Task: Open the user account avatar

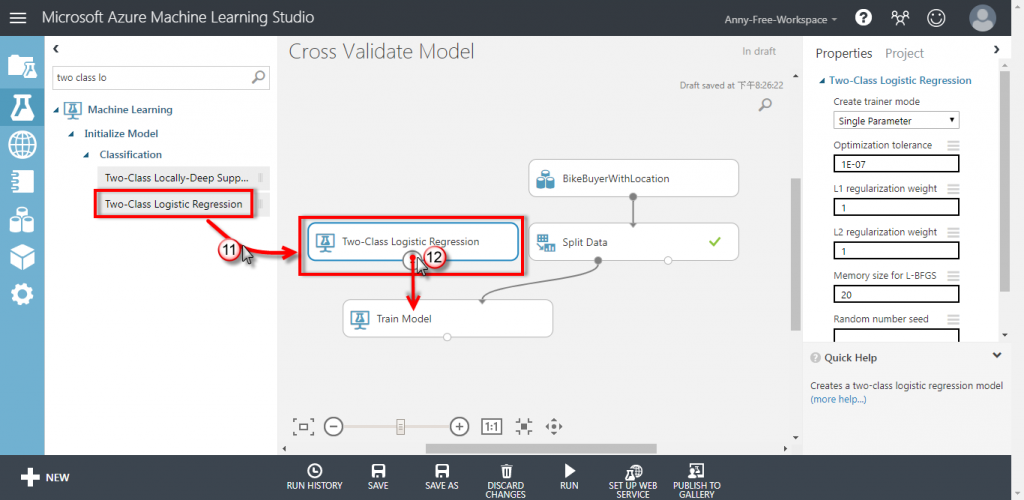Action: pos(983,18)
